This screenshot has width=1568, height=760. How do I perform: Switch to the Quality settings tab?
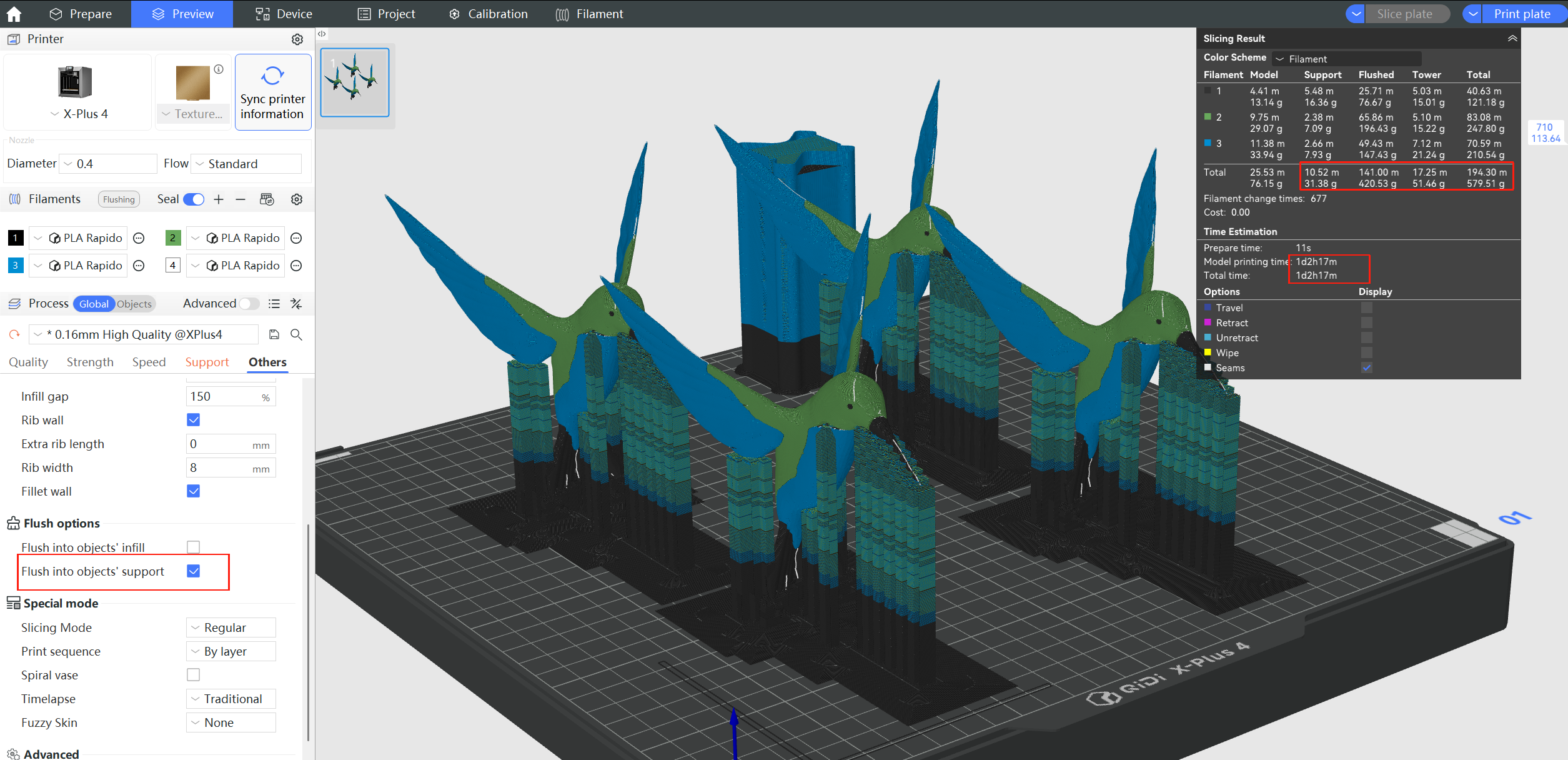[x=28, y=362]
